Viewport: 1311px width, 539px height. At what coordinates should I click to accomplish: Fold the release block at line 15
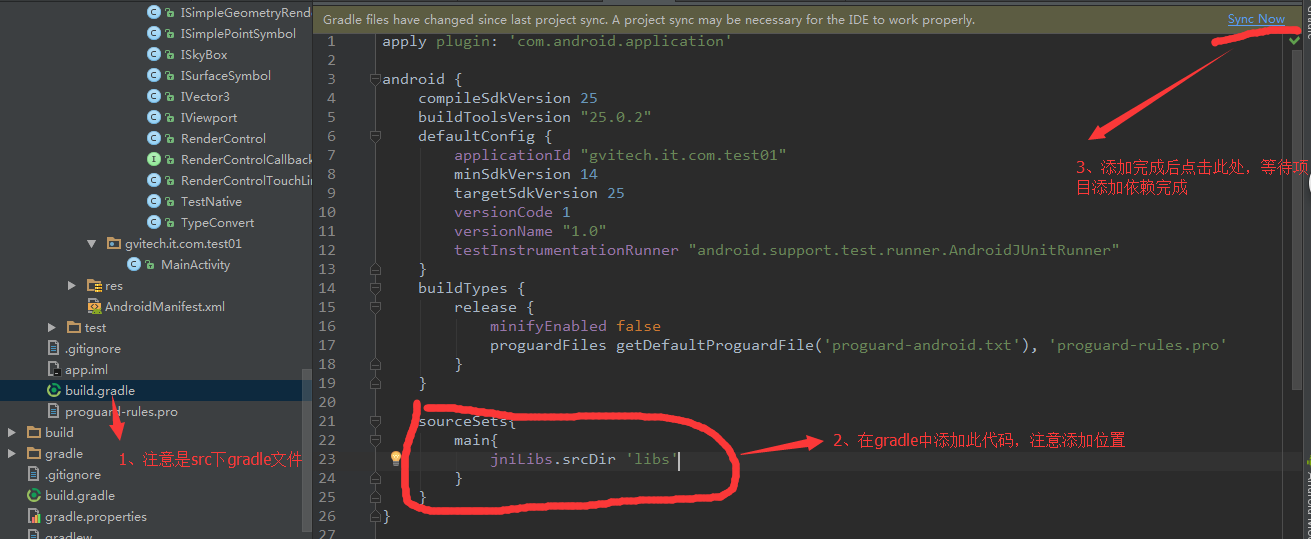pos(375,307)
